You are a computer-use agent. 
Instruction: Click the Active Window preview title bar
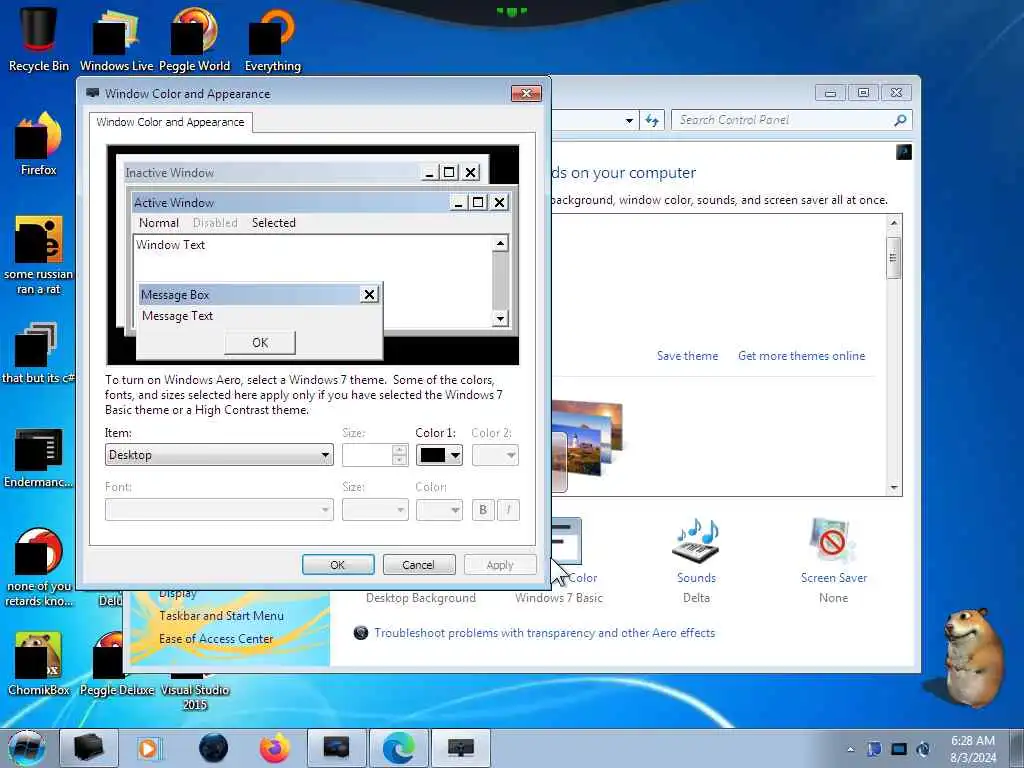coord(291,202)
